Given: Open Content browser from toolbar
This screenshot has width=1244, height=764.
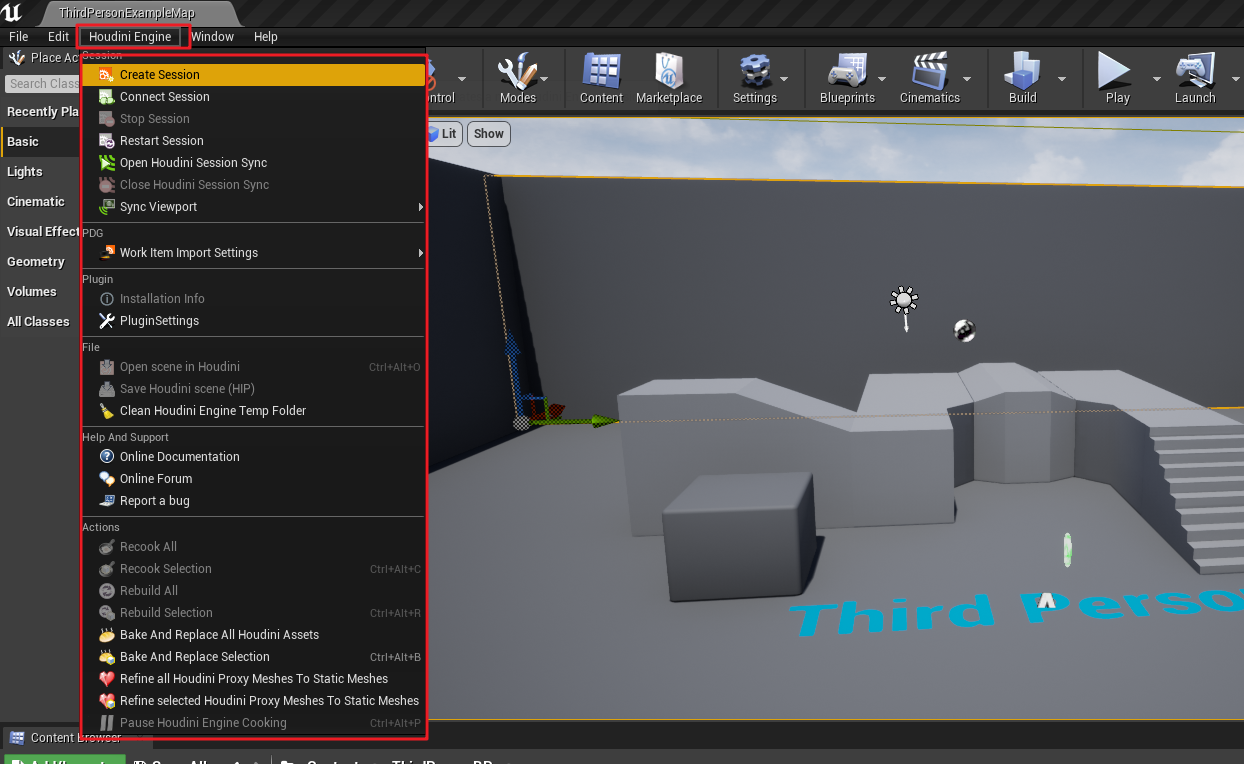Looking at the screenshot, I should 601,78.
